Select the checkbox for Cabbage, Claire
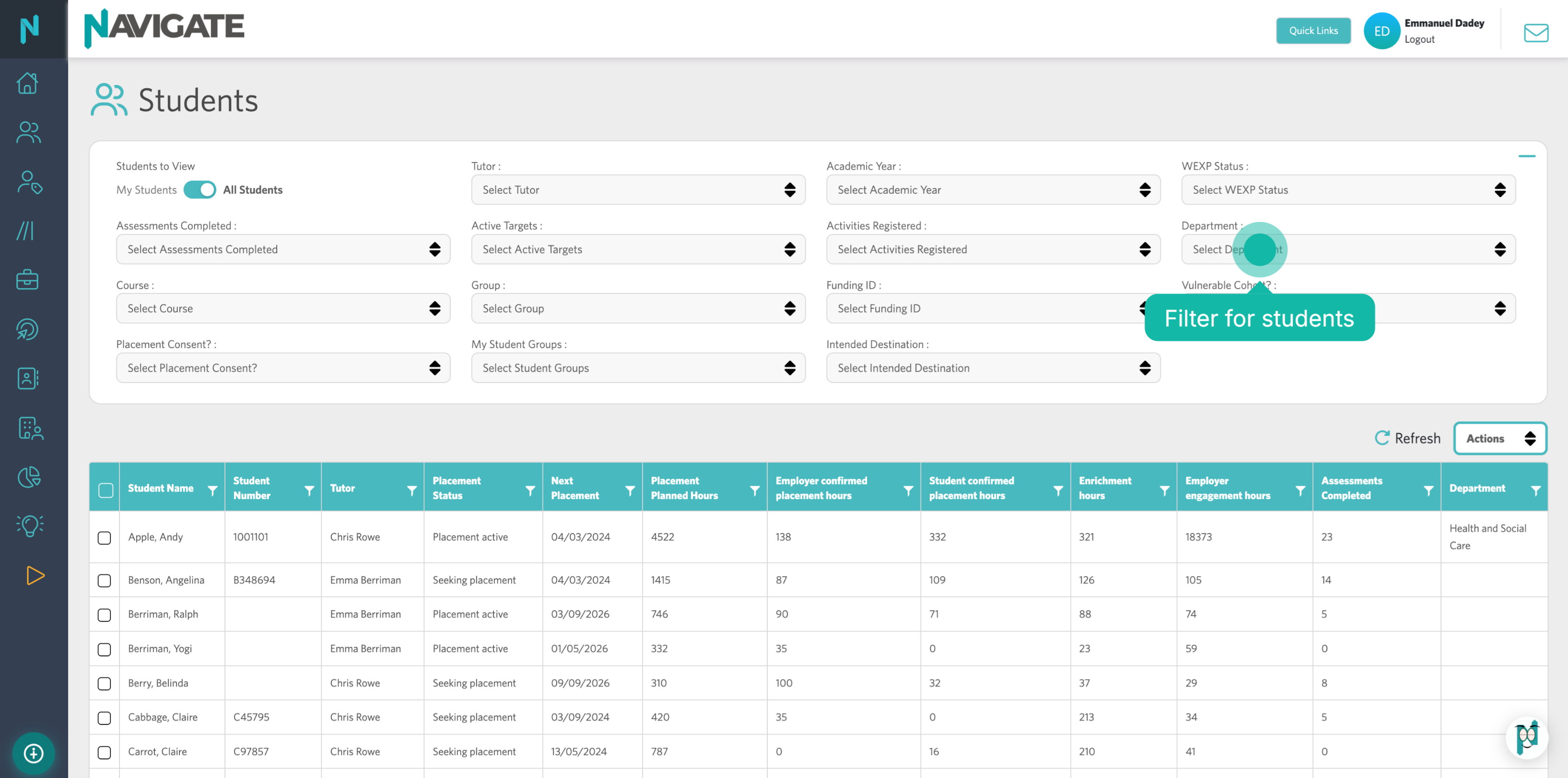 coord(104,718)
